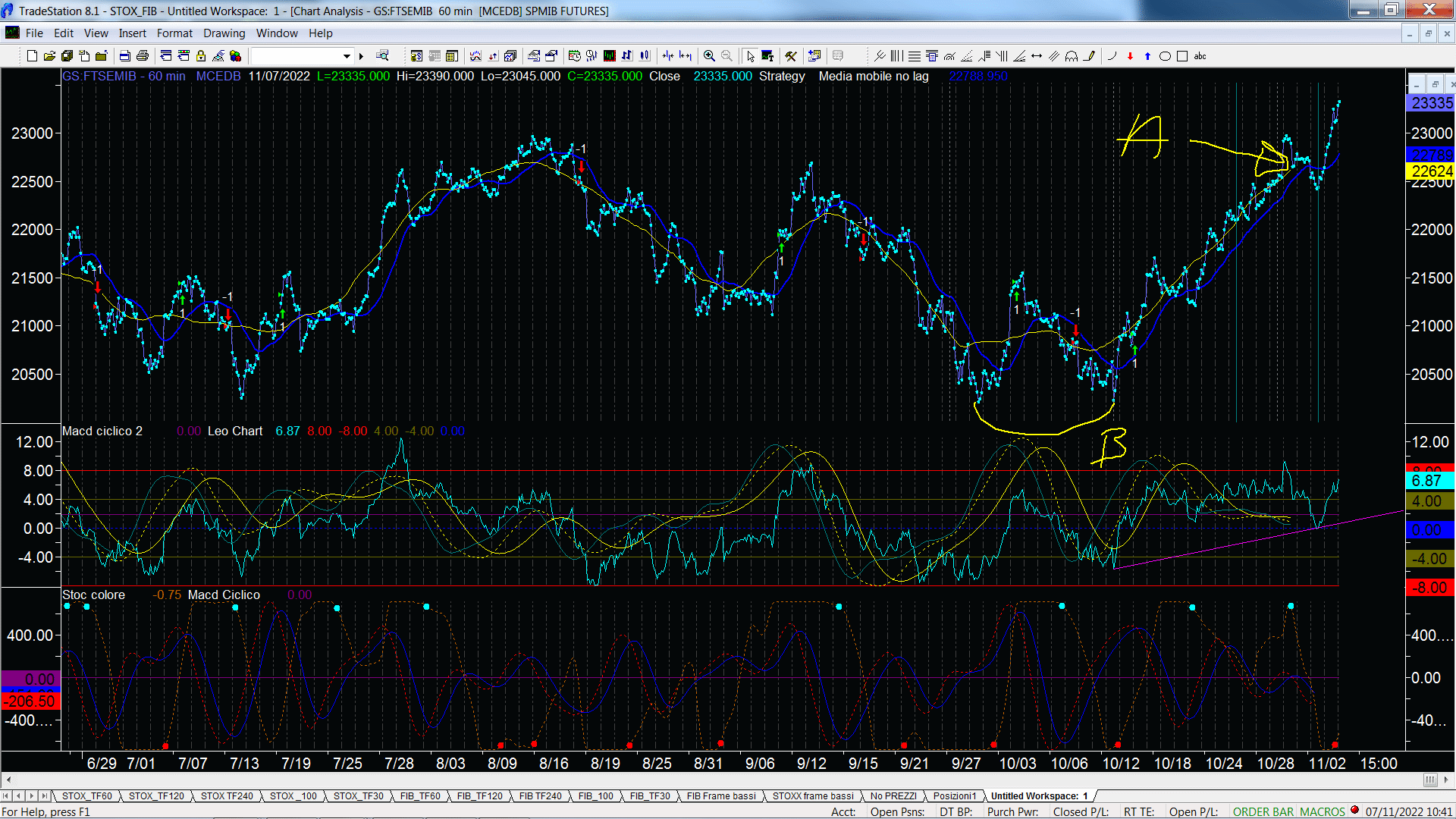Click the arrow button right of combo box
1456x819 pixels.
click(361, 56)
